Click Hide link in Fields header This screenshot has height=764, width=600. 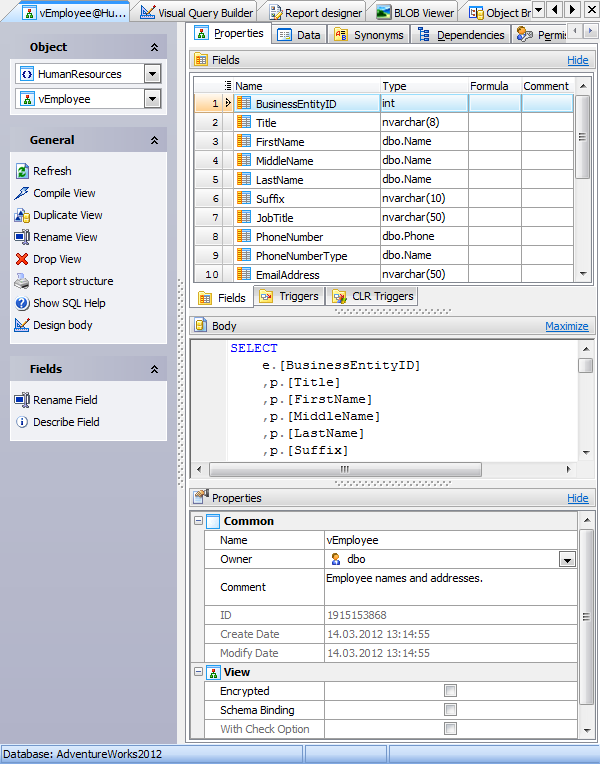point(577,60)
